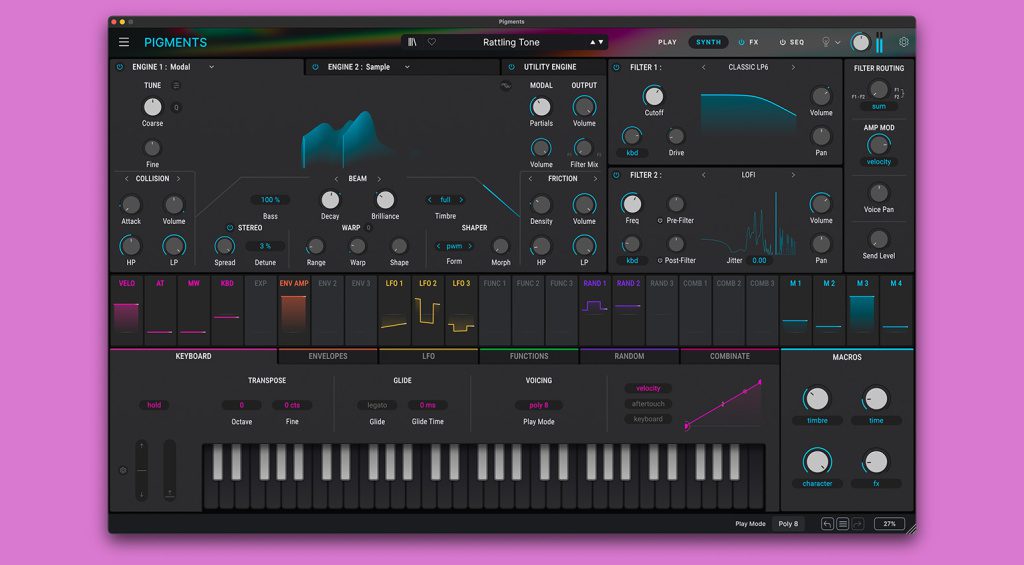Open the SEQ view tab
The height and width of the screenshot is (565, 1024).
point(791,42)
